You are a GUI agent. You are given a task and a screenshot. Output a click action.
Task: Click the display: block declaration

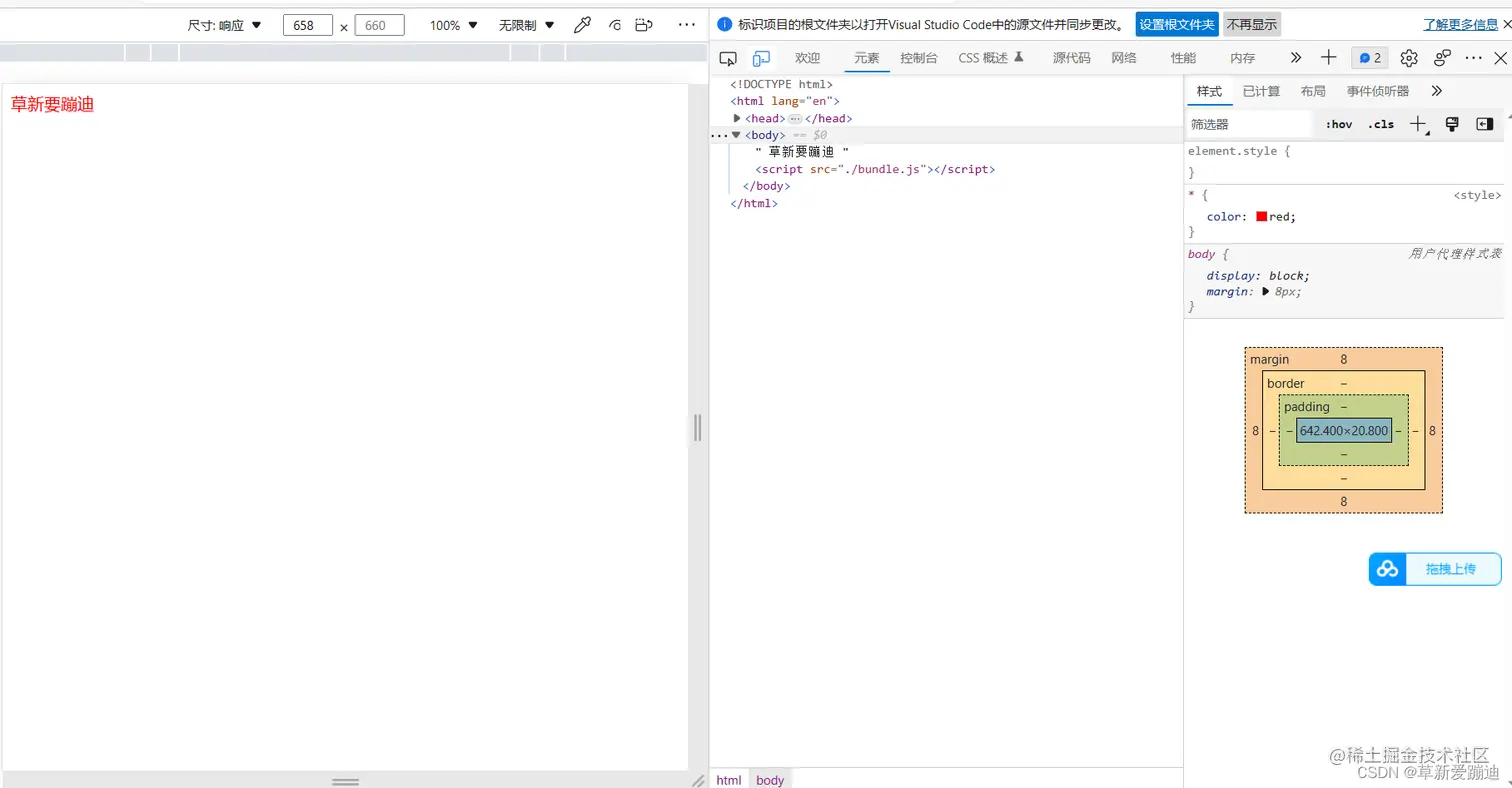click(1258, 275)
